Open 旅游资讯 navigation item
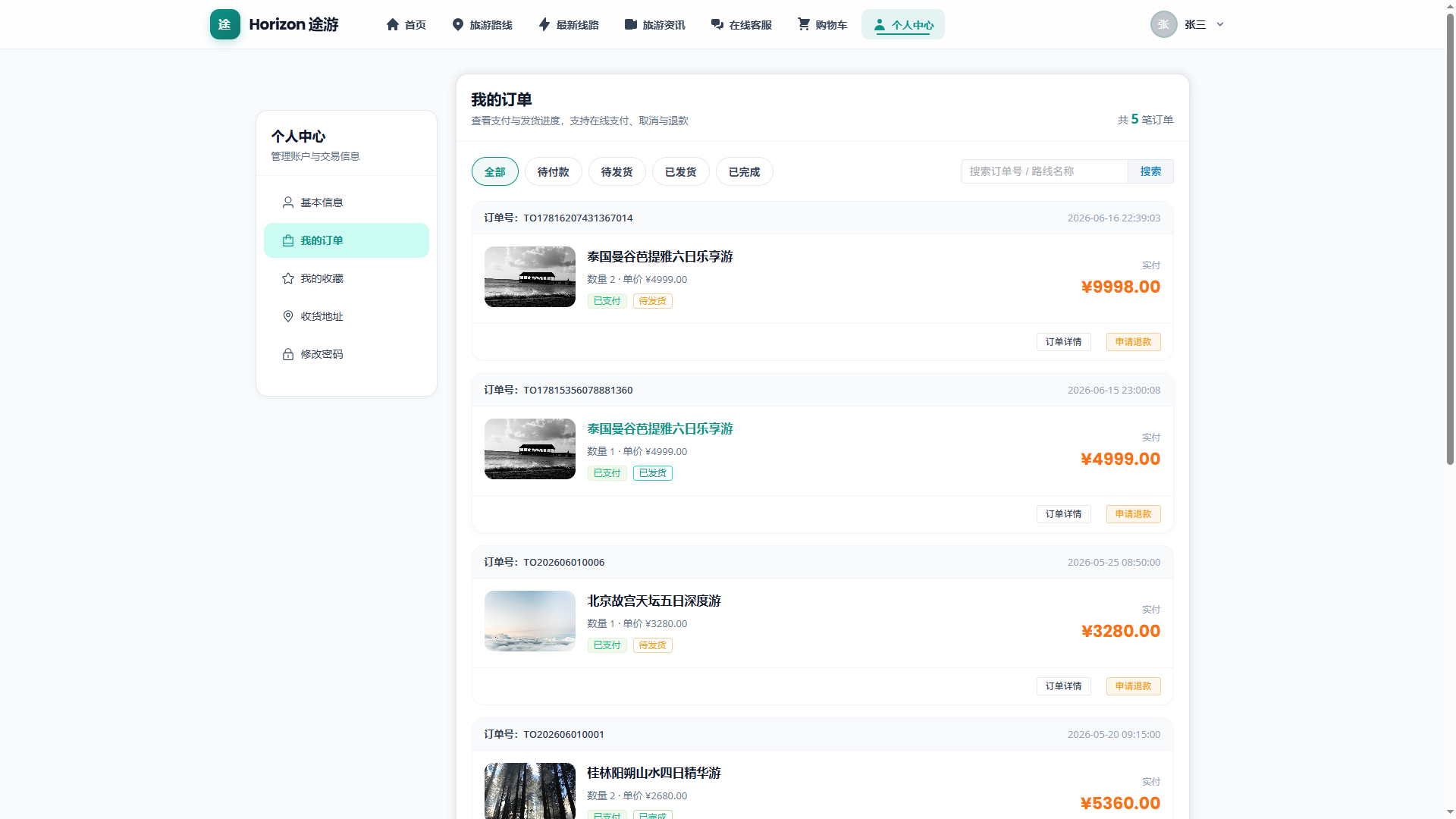This screenshot has width=1456, height=819. 655,24
